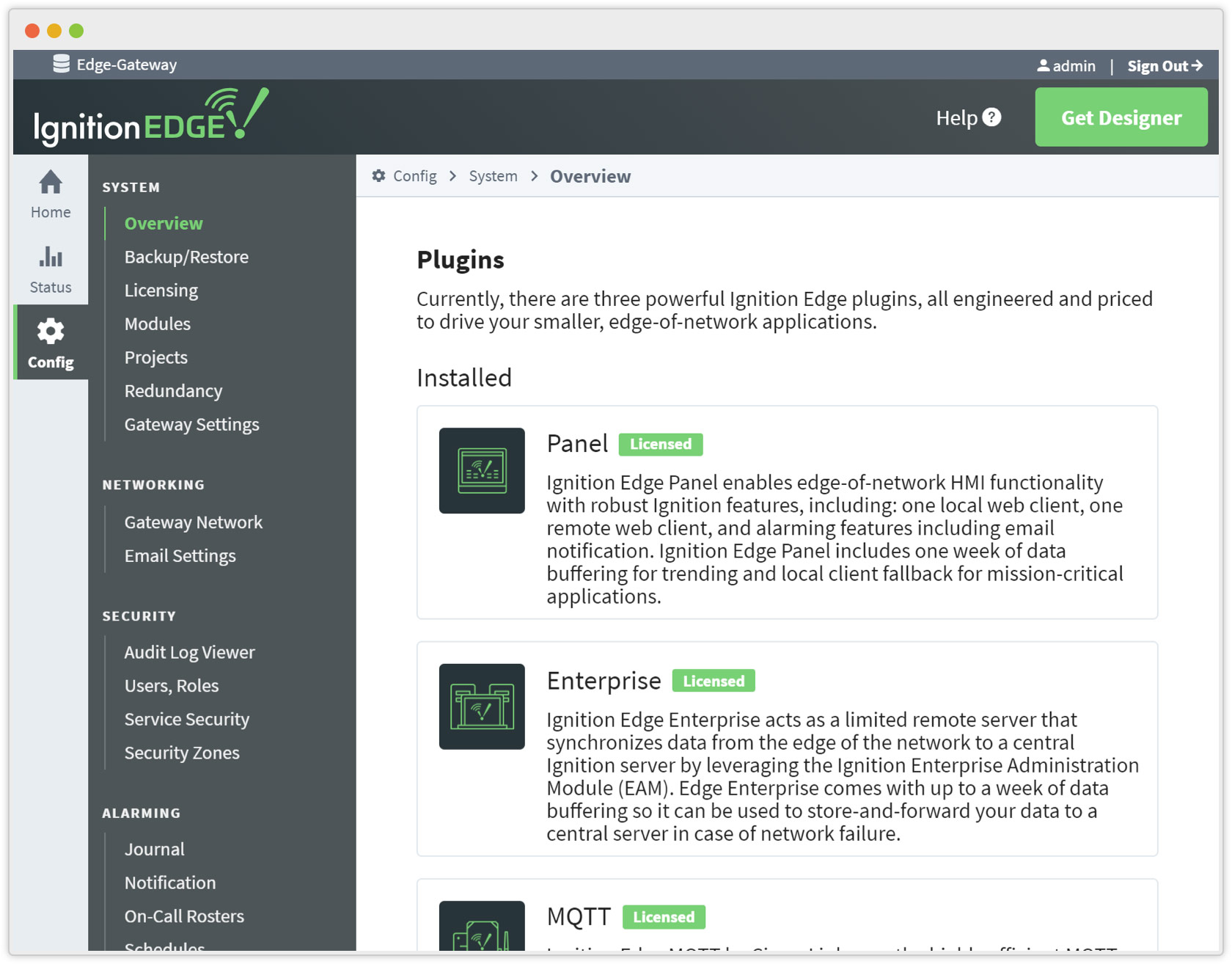Select the Config gear icon in sidebar

pos(51,332)
